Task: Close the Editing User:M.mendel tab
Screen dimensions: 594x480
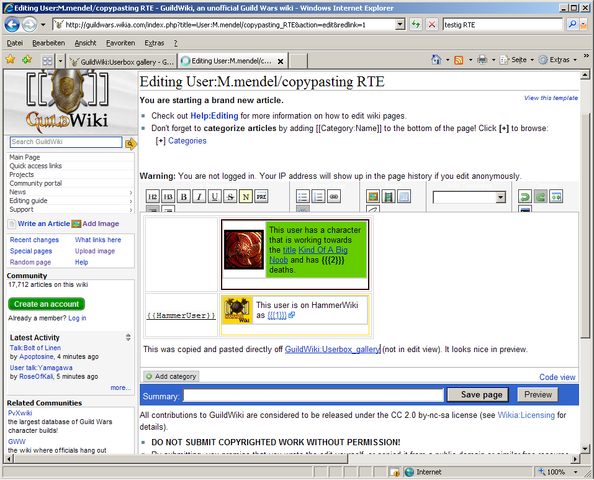Action: coord(280,61)
